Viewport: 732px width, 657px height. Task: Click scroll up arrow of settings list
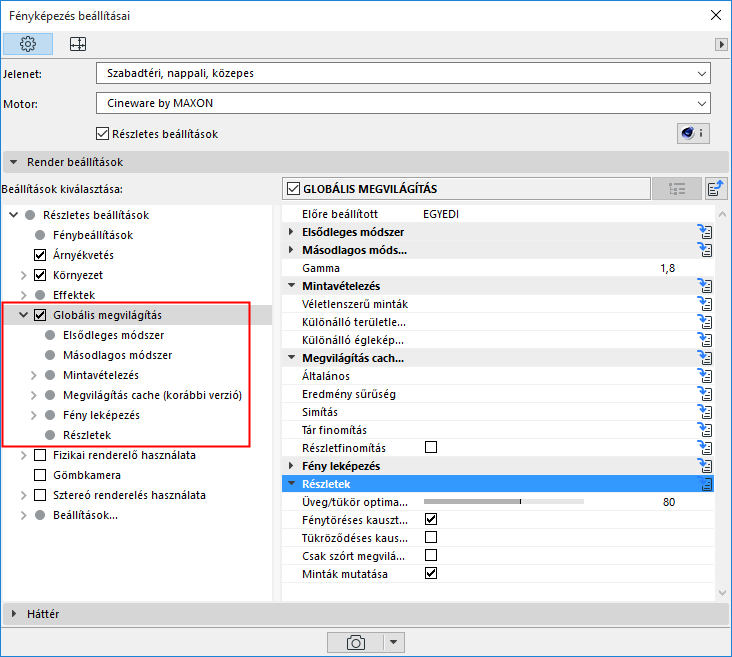[722, 214]
